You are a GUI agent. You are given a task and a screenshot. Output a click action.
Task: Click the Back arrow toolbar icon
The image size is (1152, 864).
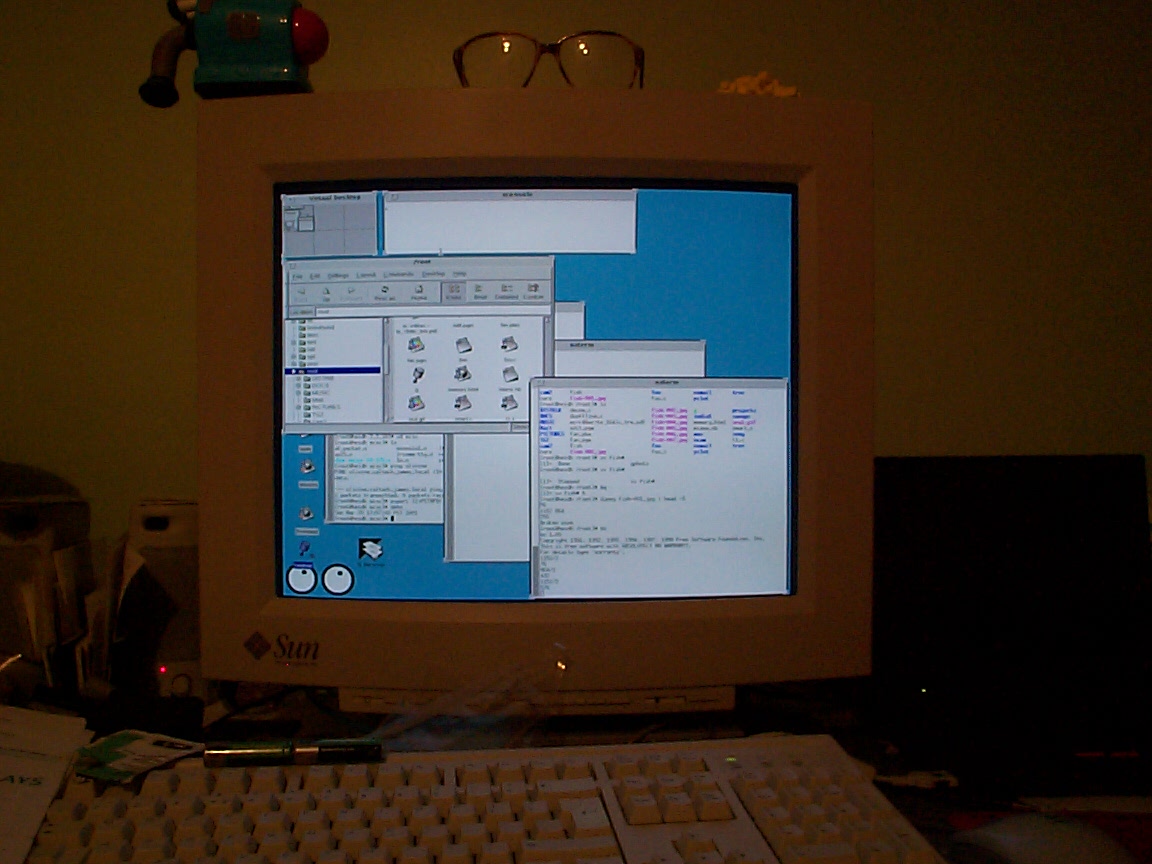coord(300,292)
